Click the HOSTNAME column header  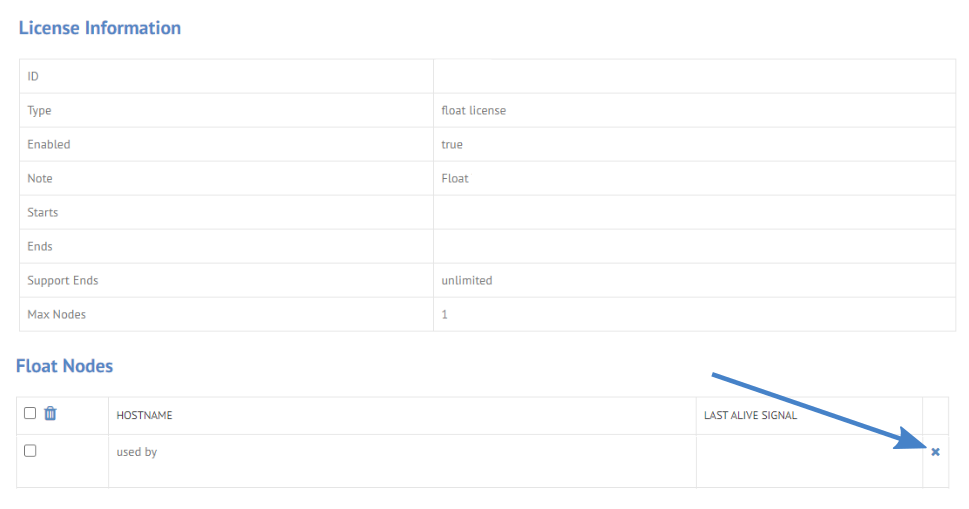[145, 415]
